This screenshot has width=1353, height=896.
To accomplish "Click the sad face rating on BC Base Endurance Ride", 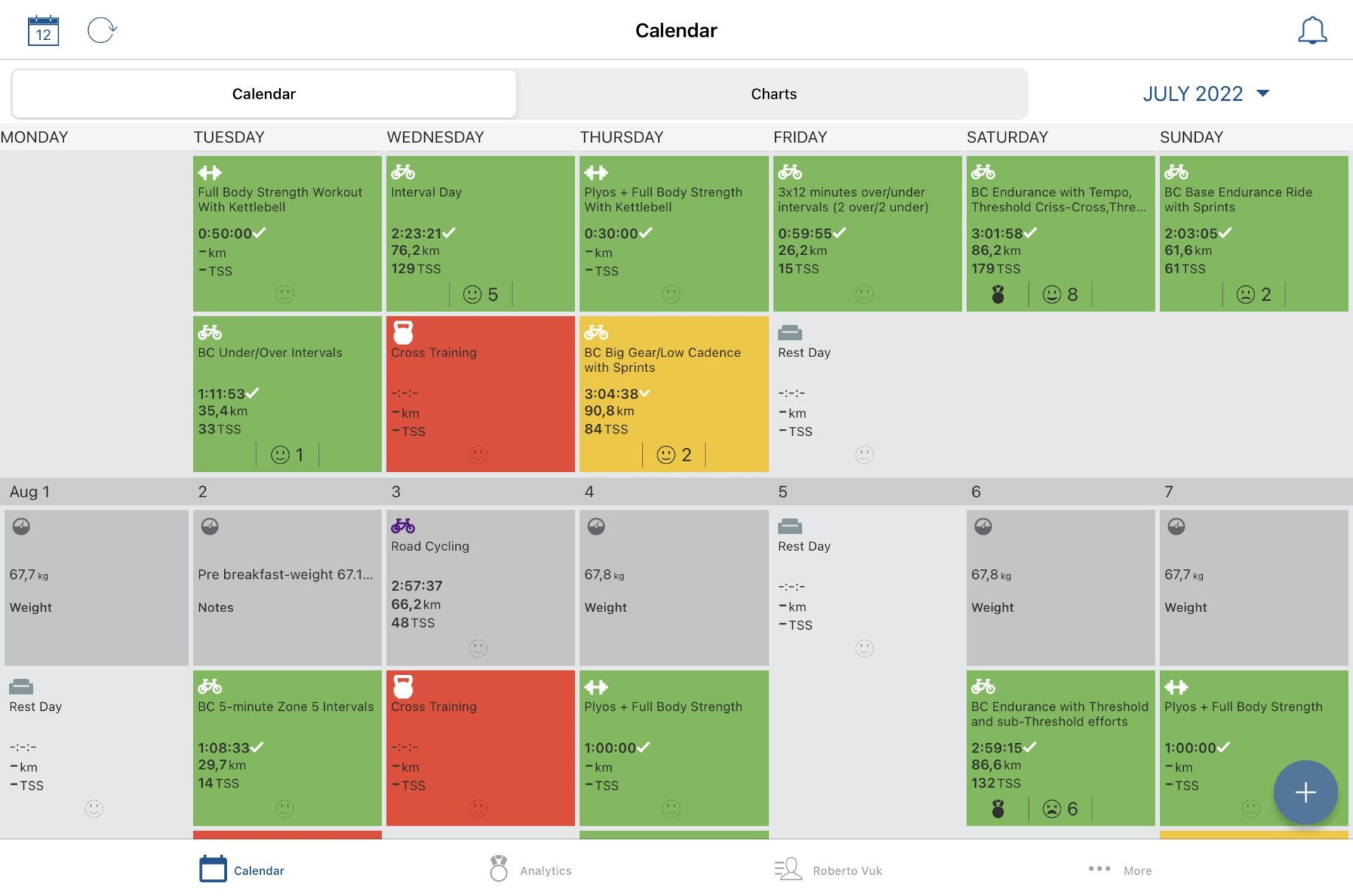I will [x=1247, y=294].
